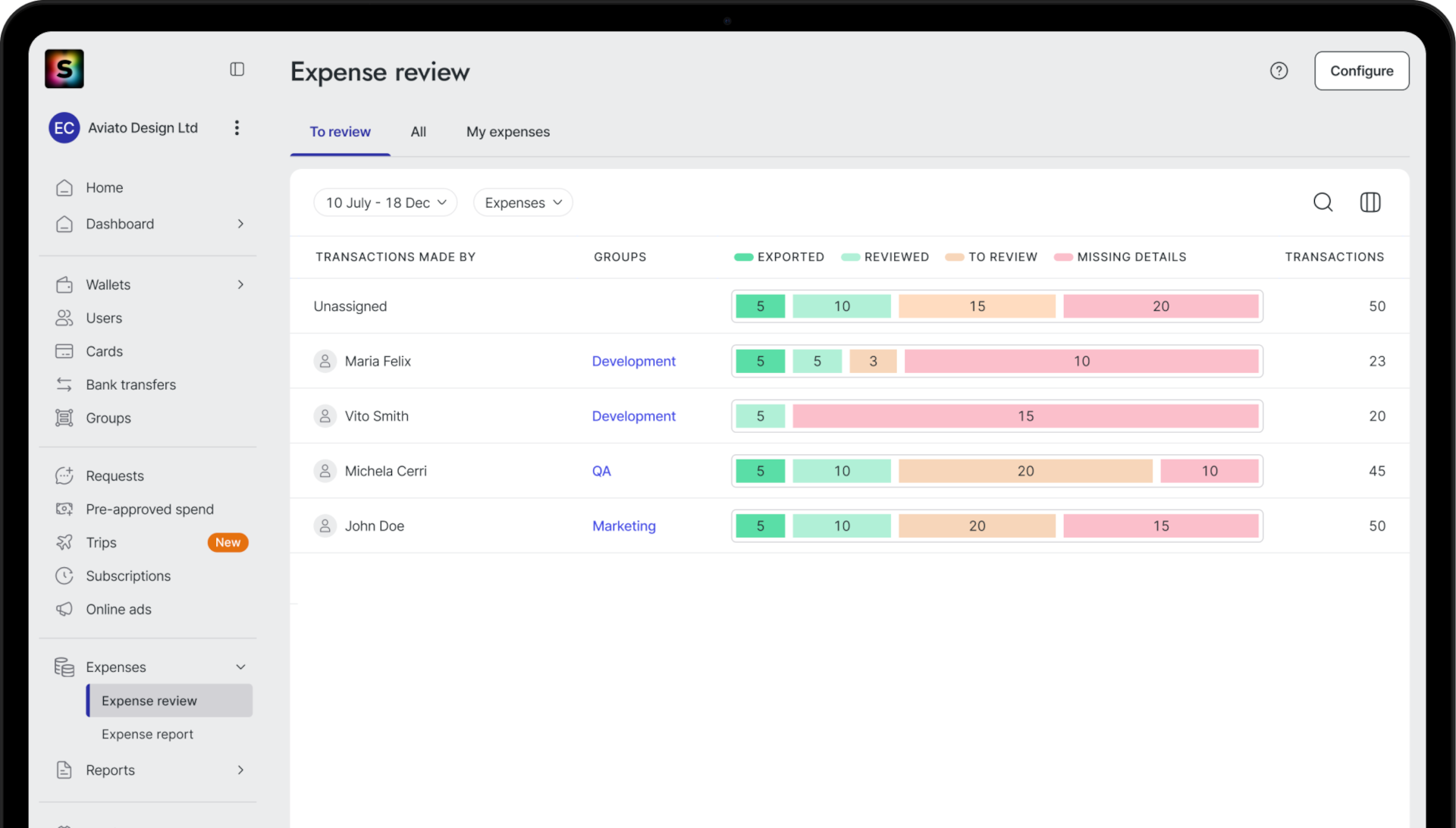The image size is (1456, 828).
Task: Click Michela Cerri's avatar icon
Action: click(x=325, y=471)
